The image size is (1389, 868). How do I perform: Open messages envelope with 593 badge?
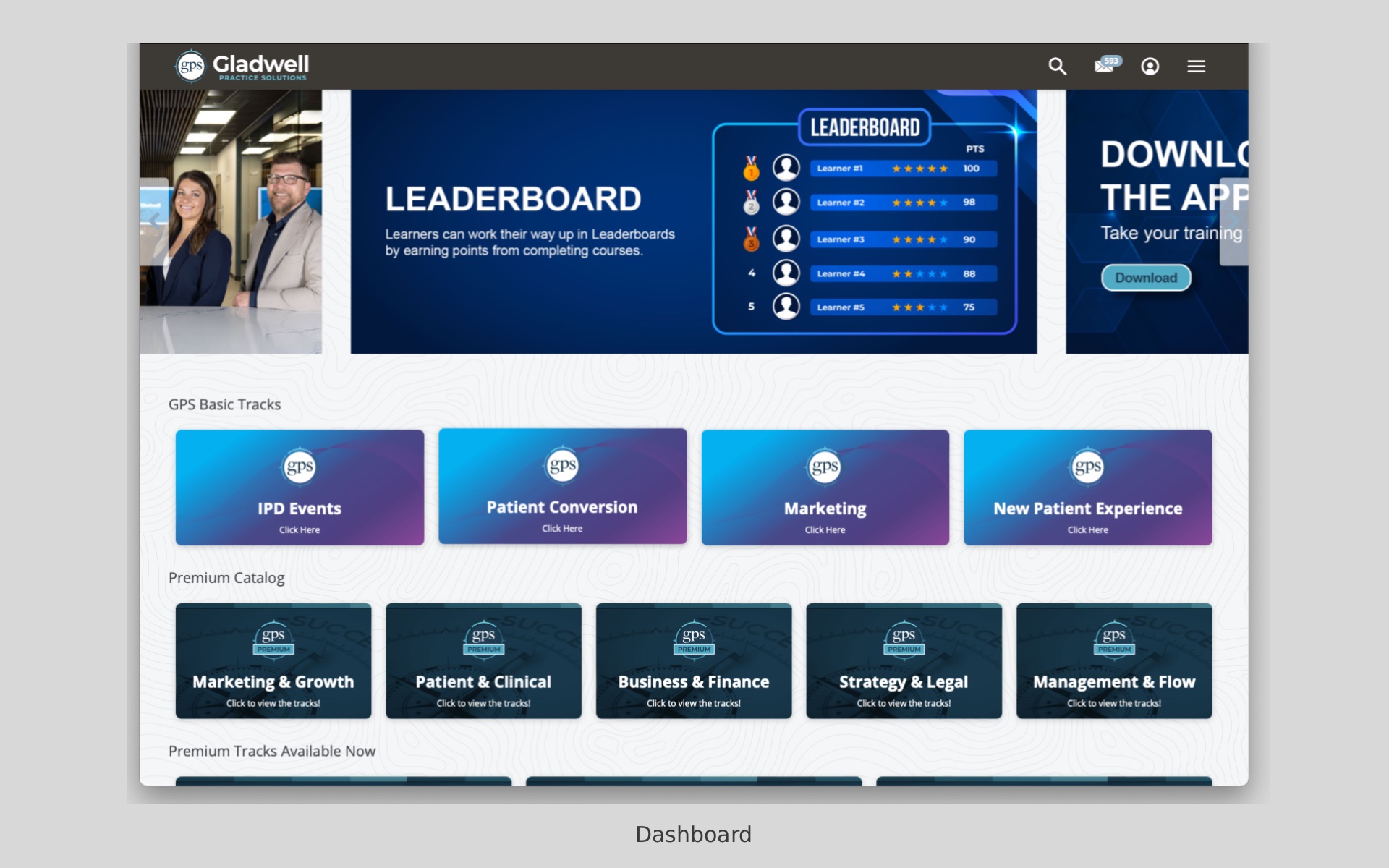tap(1105, 66)
